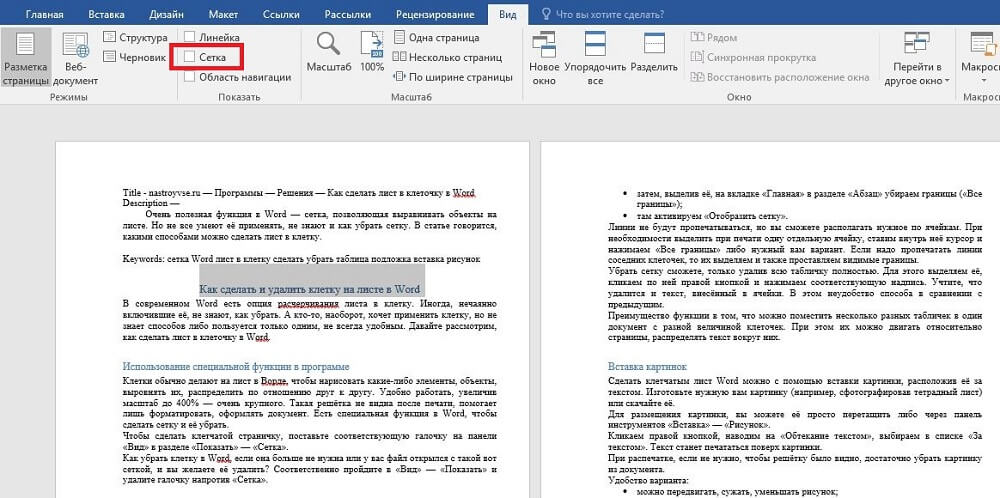Enable the Линейка checkbox
Viewport: 1000px width, 498px height.
[x=190, y=37]
